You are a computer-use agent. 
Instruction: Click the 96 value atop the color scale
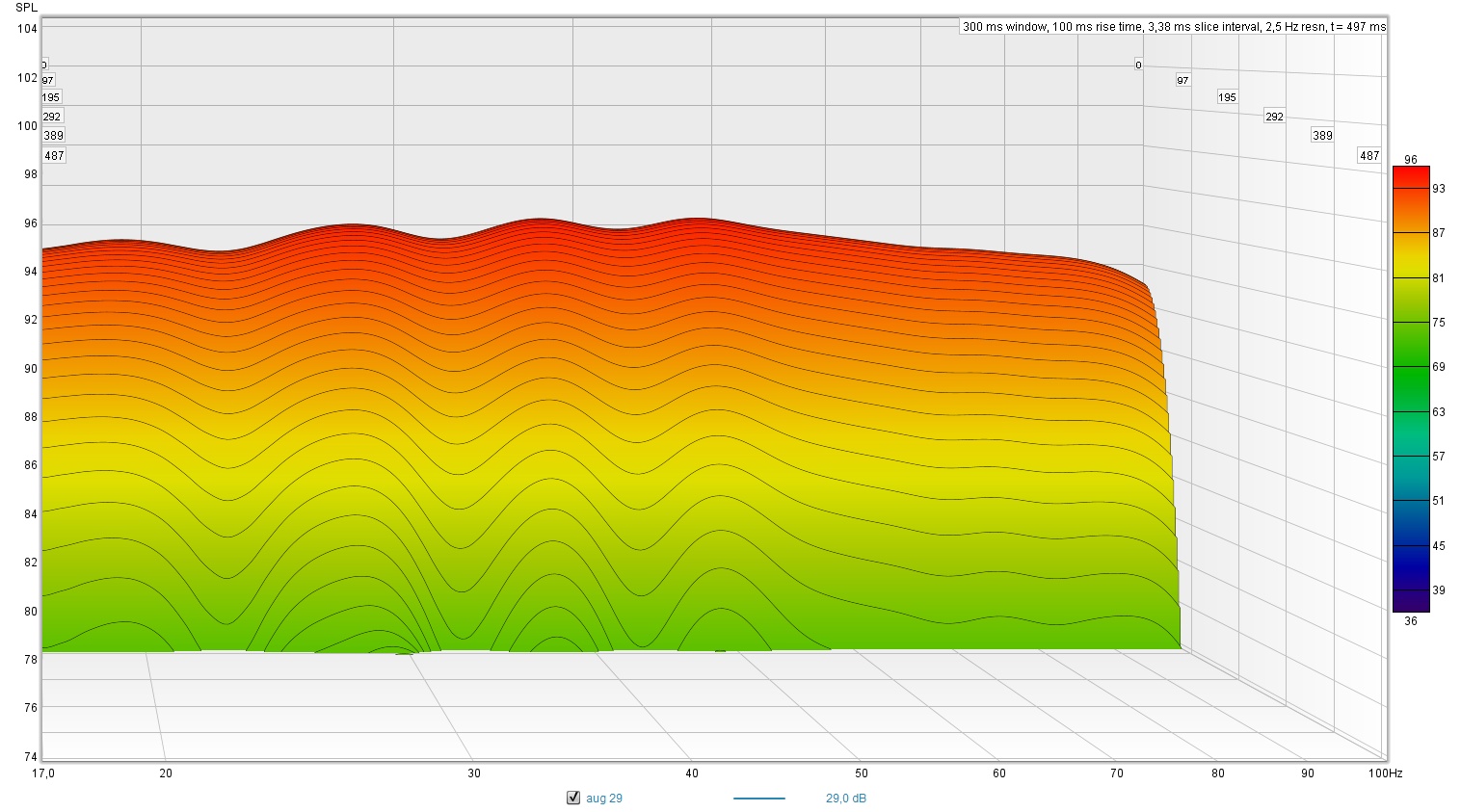(1411, 160)
